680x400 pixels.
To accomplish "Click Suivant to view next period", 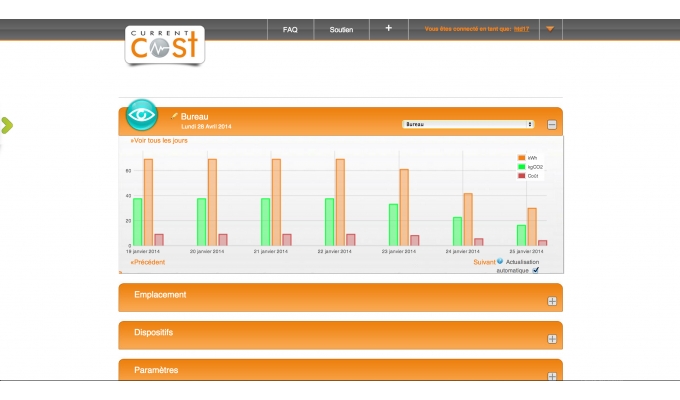I will pos(484,262).
